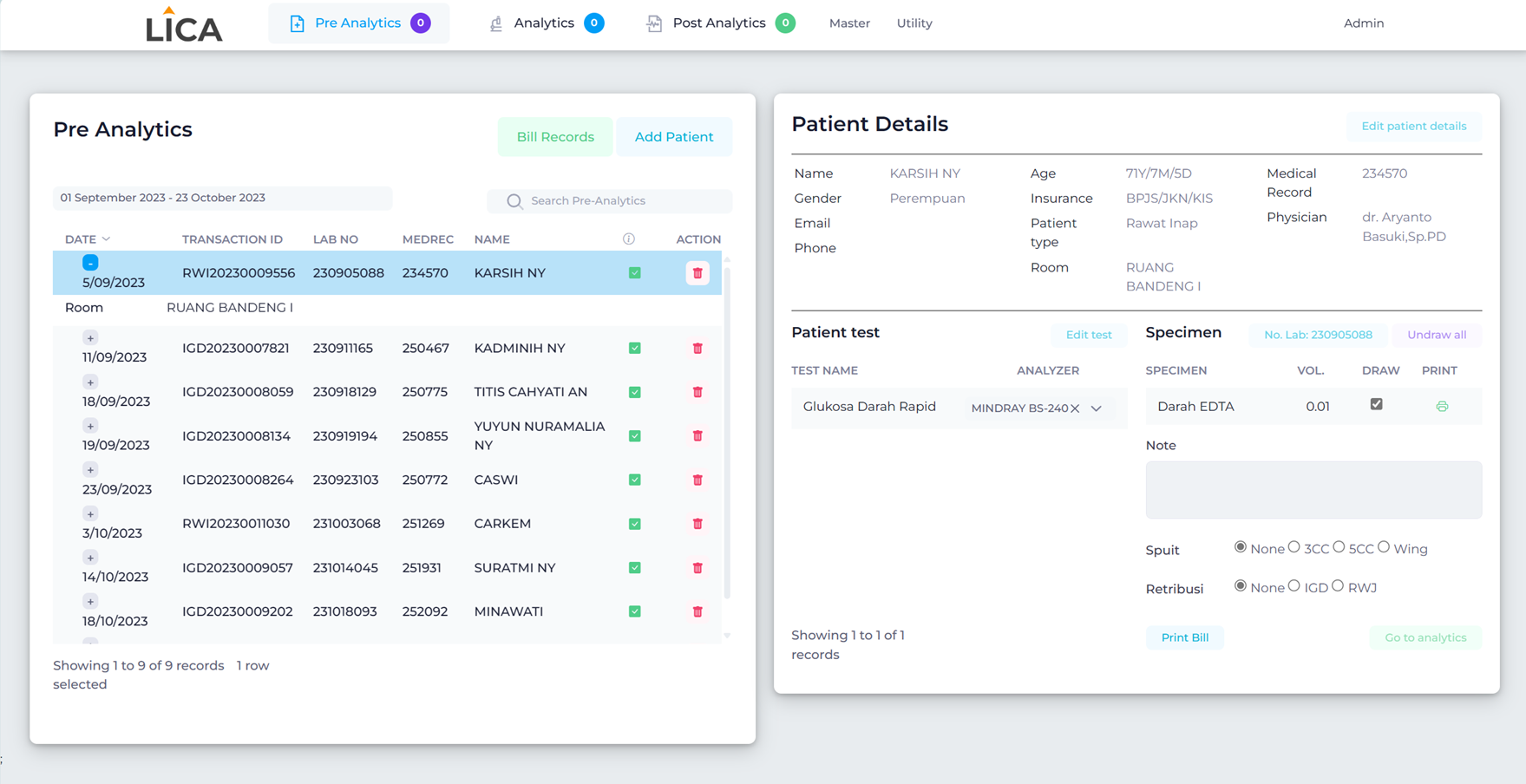1526x784 pixels.
Task: Select the 3CC spuit option
Action: tap(1294, 547)
